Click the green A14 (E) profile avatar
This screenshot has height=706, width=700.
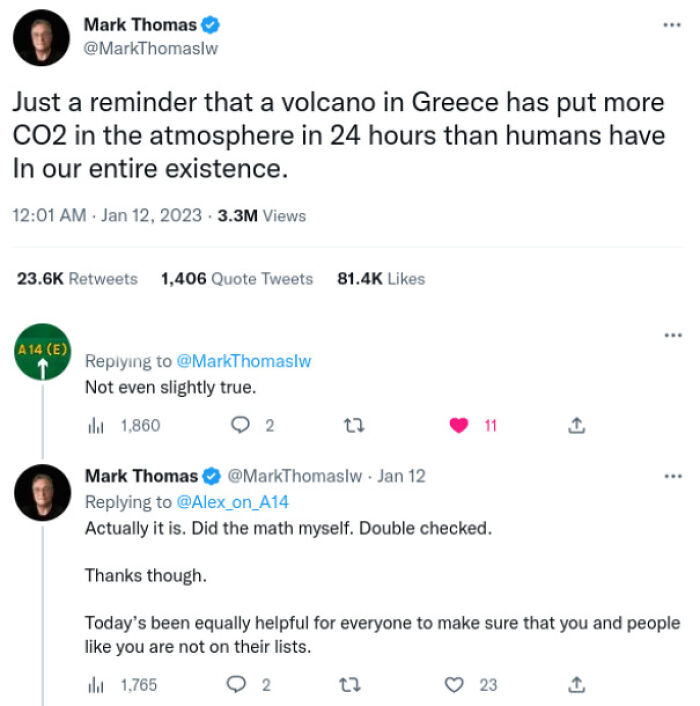click(x=42, y=353)
